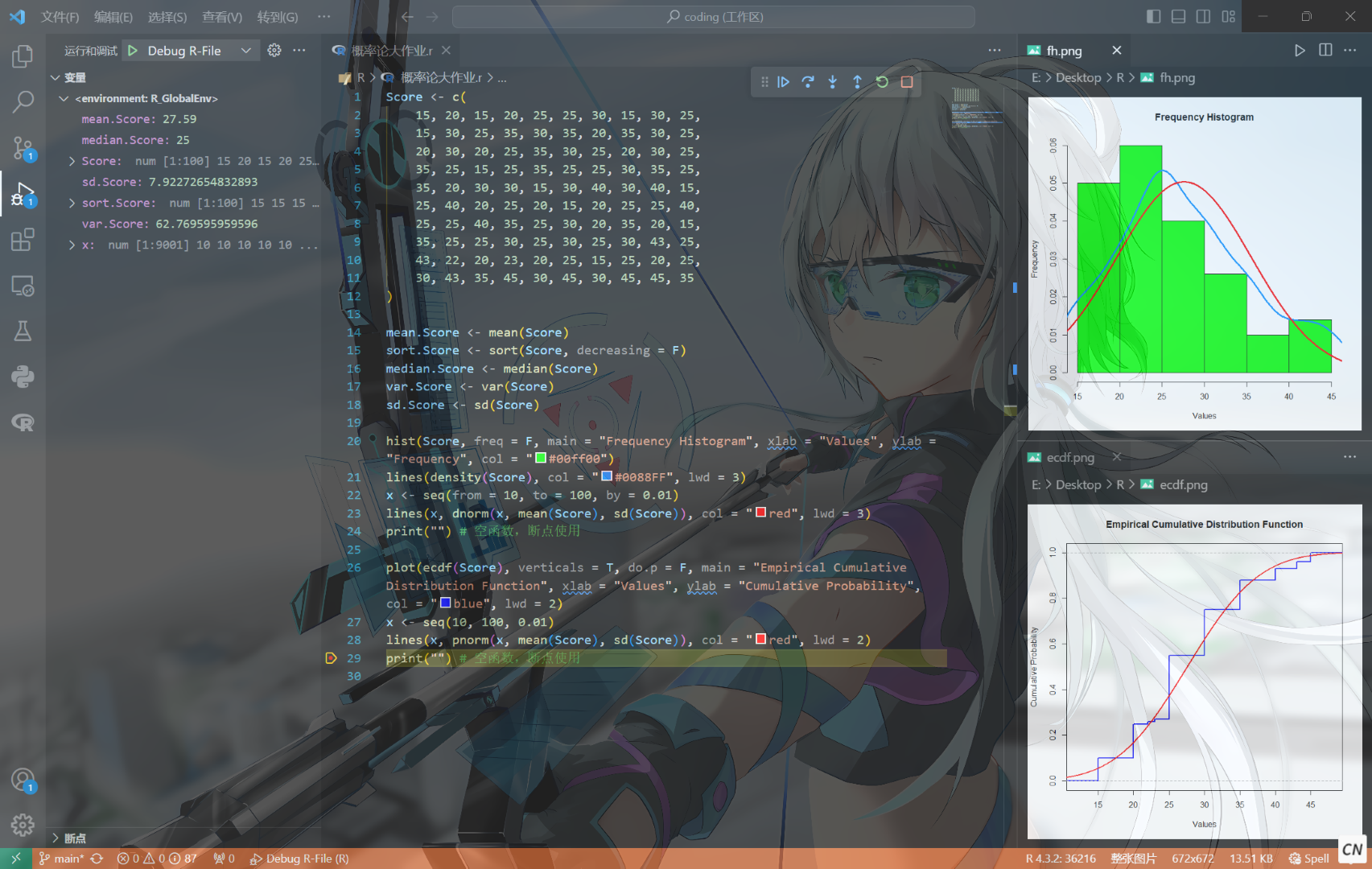
Task: Toggle the bottom panel layout icon
Action: point(1178,17)
